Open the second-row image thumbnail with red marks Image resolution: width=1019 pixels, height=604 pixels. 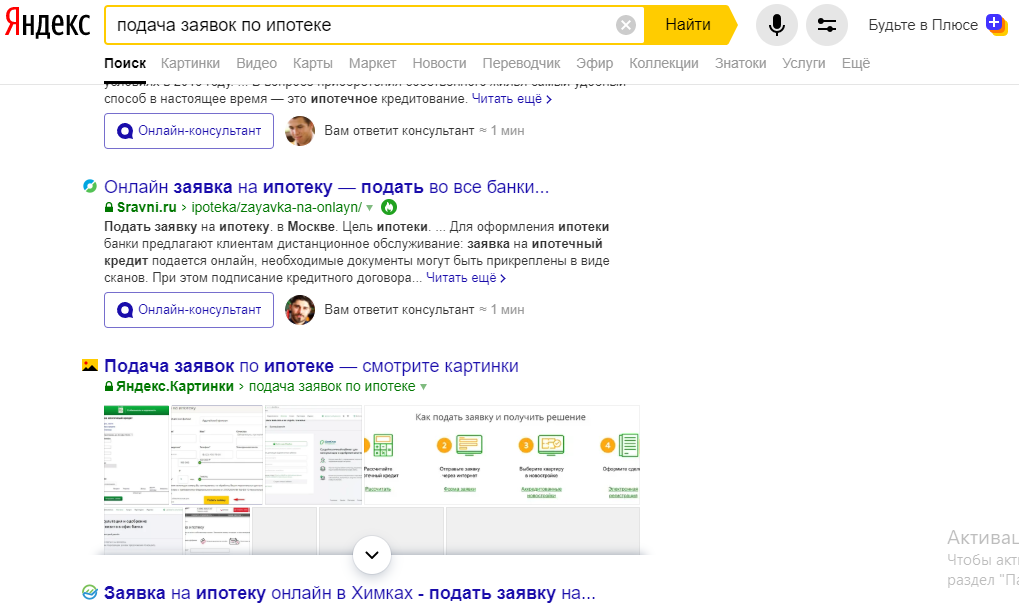pyautogui.click(x=218, y=531)
